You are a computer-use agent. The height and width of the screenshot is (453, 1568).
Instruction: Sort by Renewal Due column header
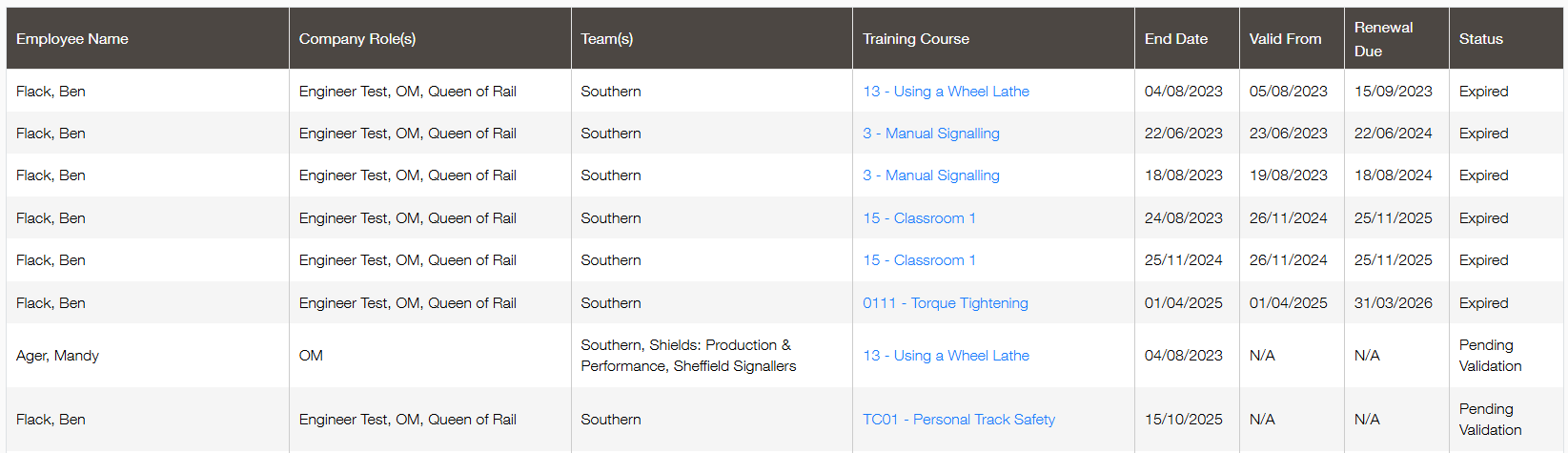[1384, 39]
